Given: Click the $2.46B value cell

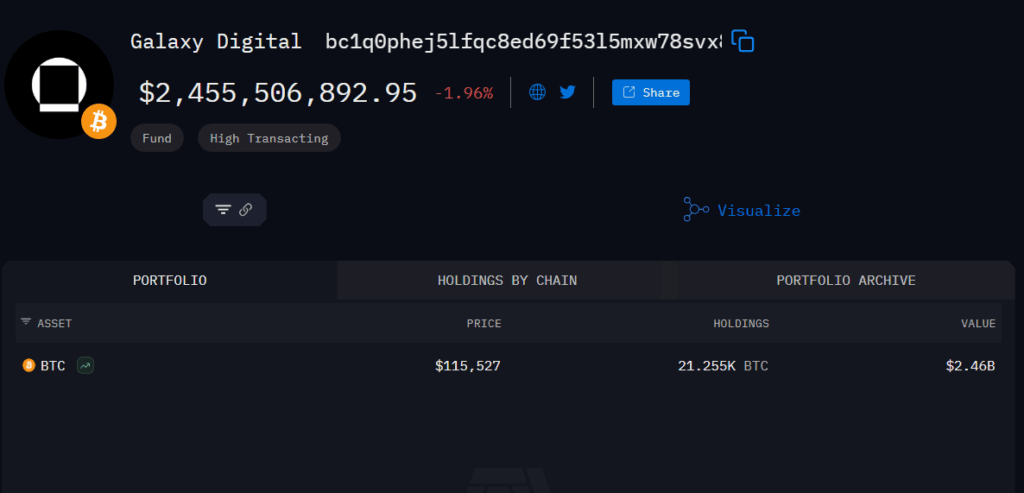Looking at the screenshot, I should (x=970, y=366).
